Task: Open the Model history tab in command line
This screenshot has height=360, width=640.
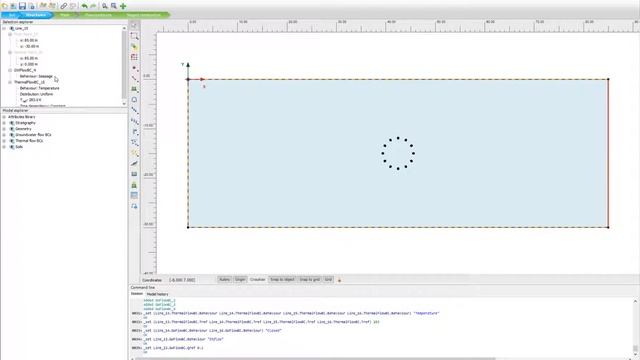Action: pyautogui.click(x=157, y=294)
